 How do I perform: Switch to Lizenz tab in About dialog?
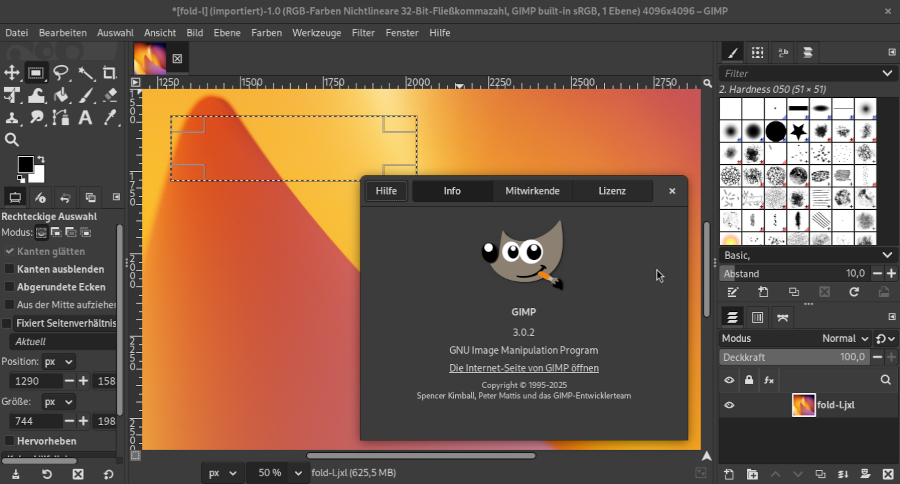pos(612,191)
